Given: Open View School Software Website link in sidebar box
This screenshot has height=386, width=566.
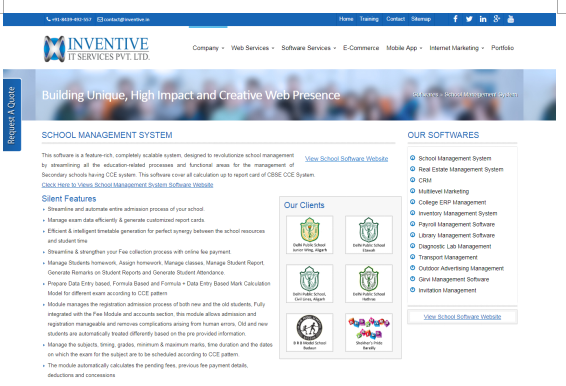Looking at the screenshot, I should coord(462,317).
